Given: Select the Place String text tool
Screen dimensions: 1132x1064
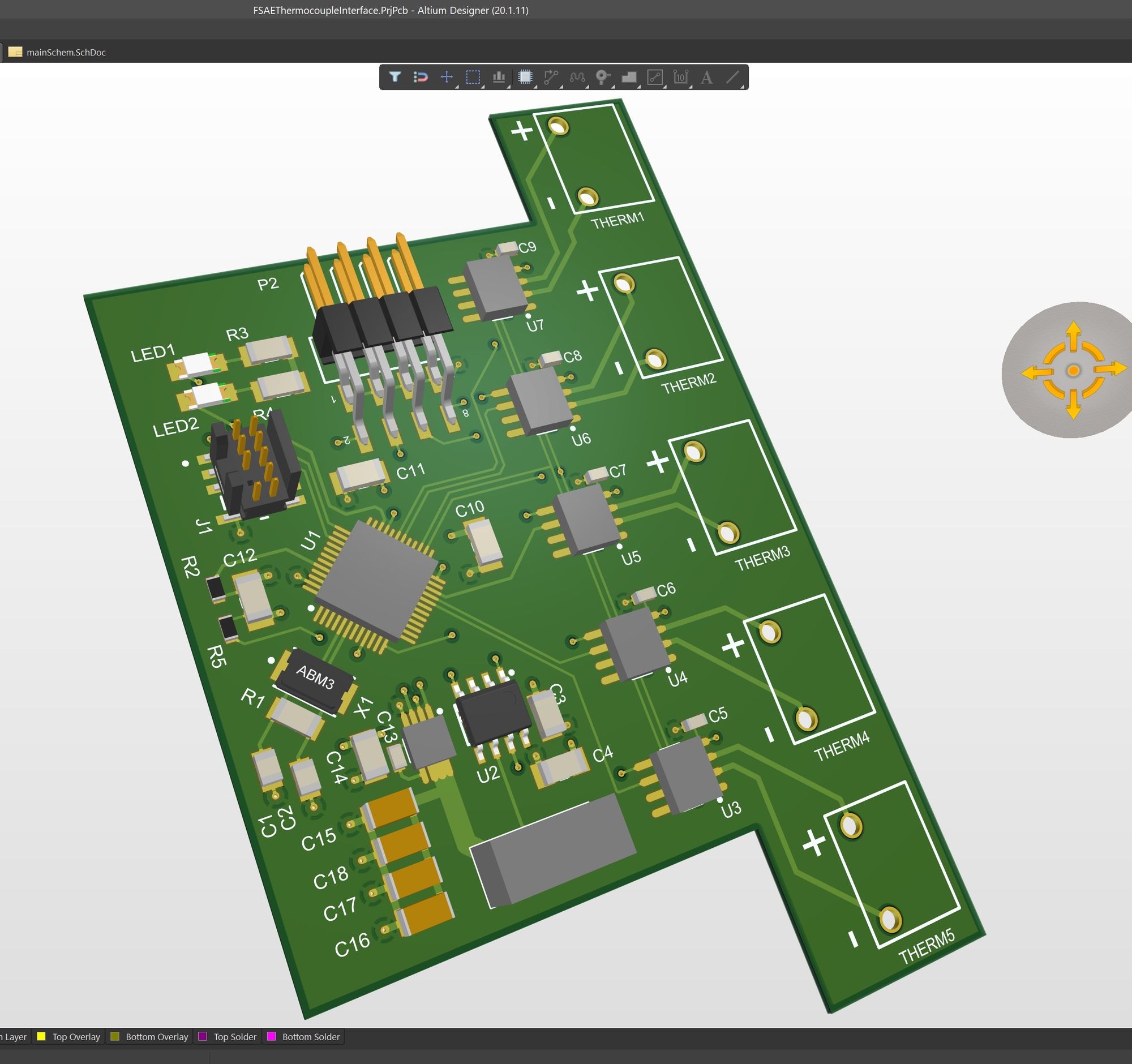Looking at the screenshot, I should point(706,77).
